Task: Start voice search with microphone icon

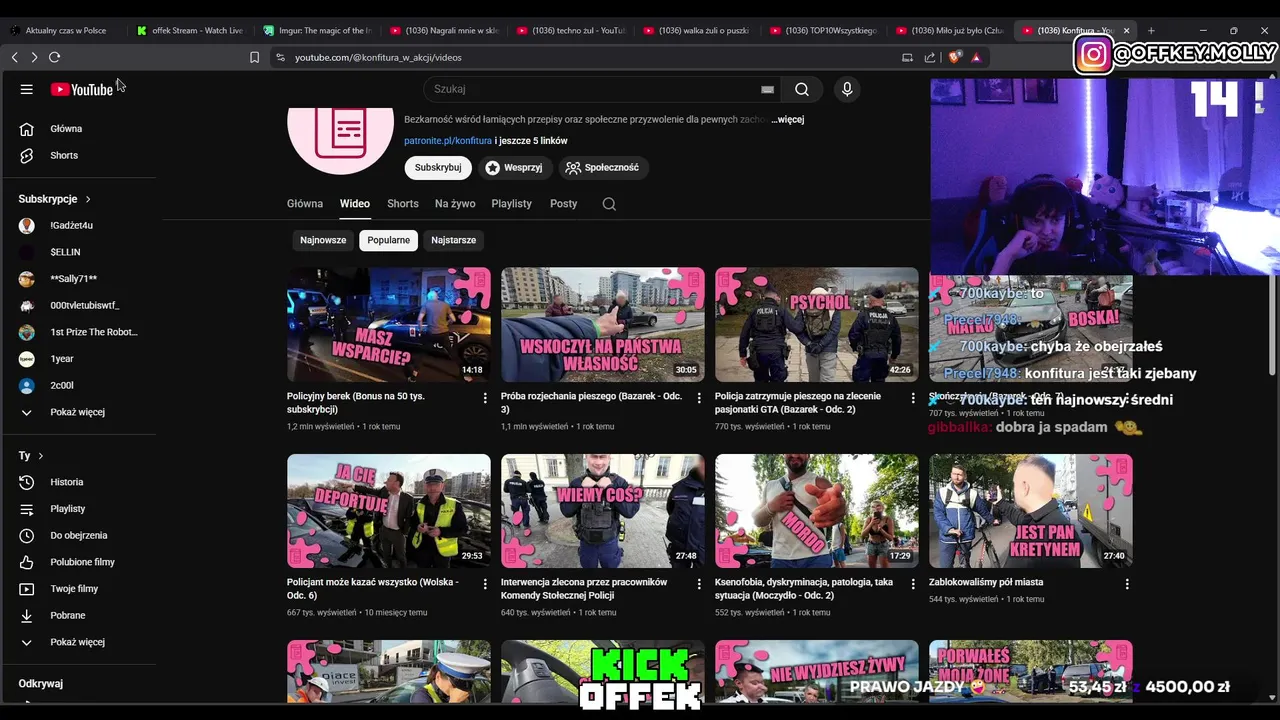Action: click(x=847, y=89)
